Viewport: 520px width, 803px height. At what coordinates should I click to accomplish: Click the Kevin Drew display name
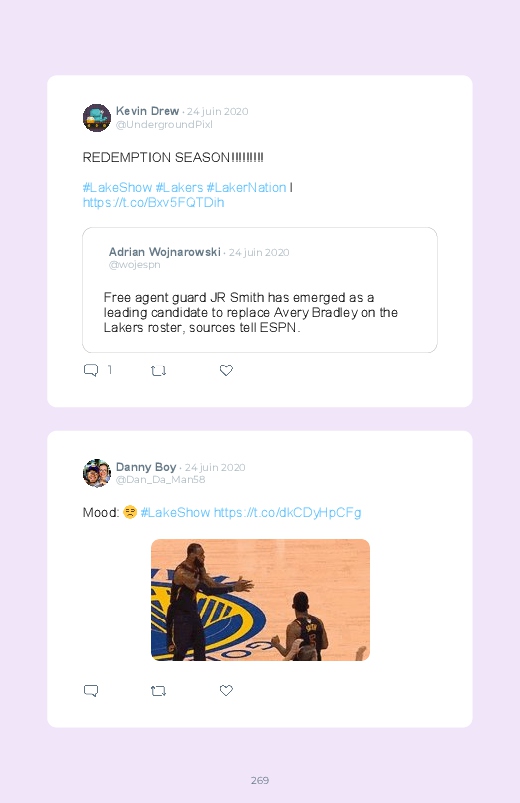click(x=148, y=111)
